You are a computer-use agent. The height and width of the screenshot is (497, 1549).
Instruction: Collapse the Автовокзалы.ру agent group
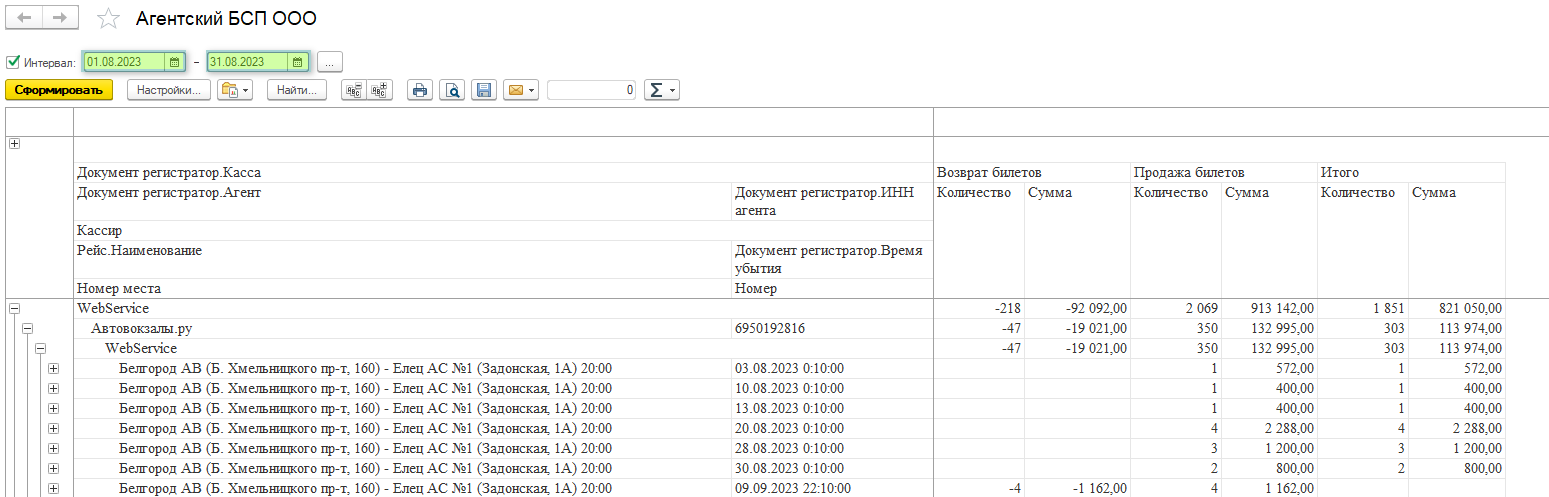(27, 329)
